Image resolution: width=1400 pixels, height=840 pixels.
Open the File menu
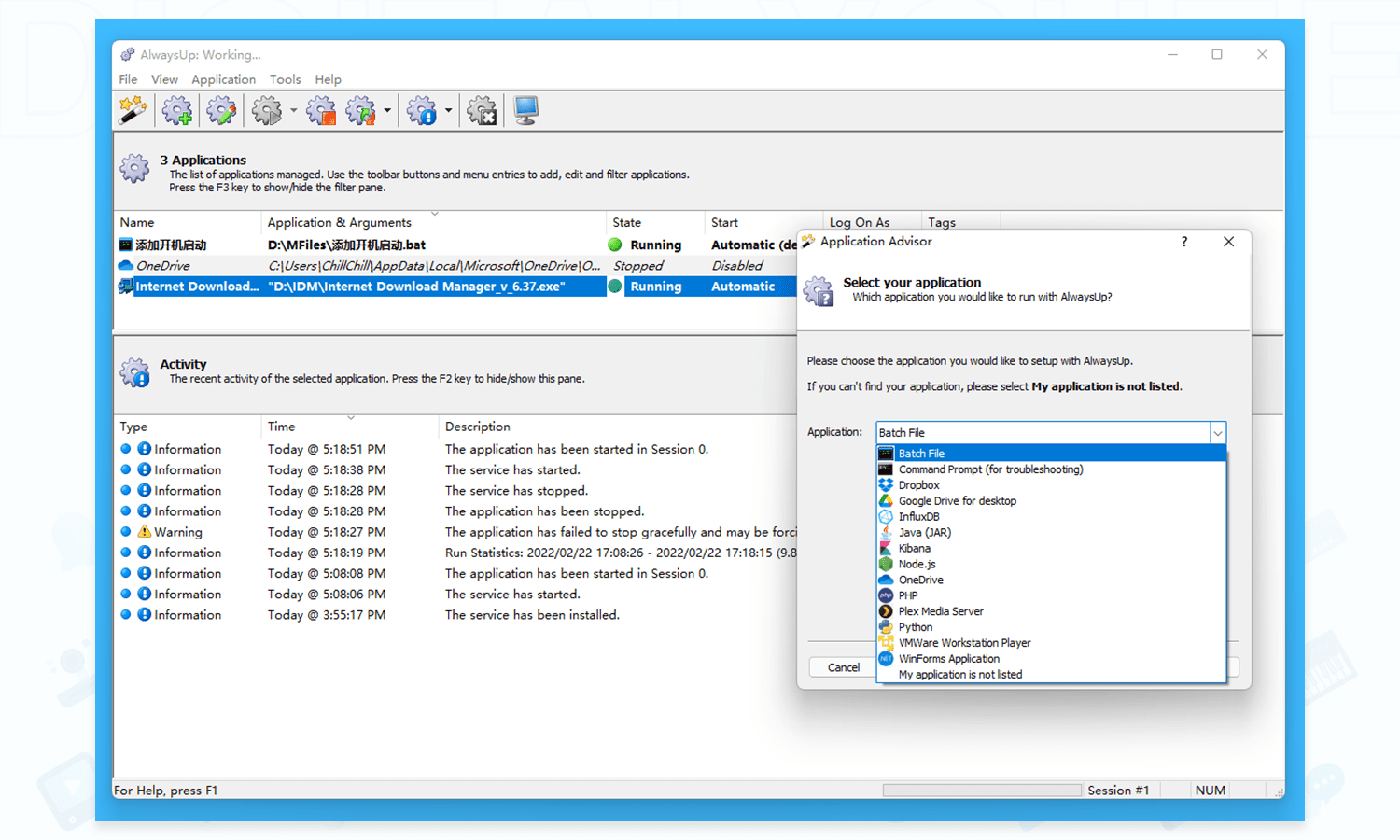[x=128, y=79]
